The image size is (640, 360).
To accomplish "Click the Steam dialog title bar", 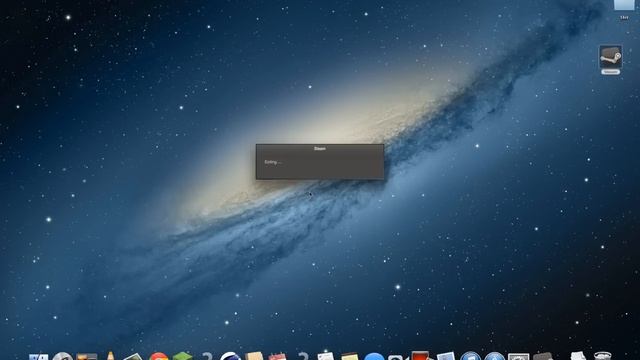I will coord(320,149).
